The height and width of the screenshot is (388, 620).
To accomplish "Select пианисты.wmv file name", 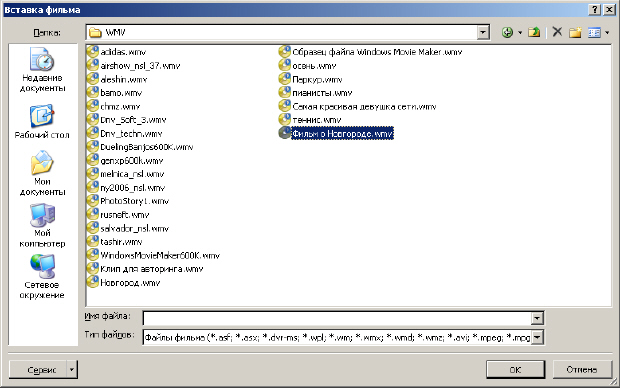I will (322, 93).
